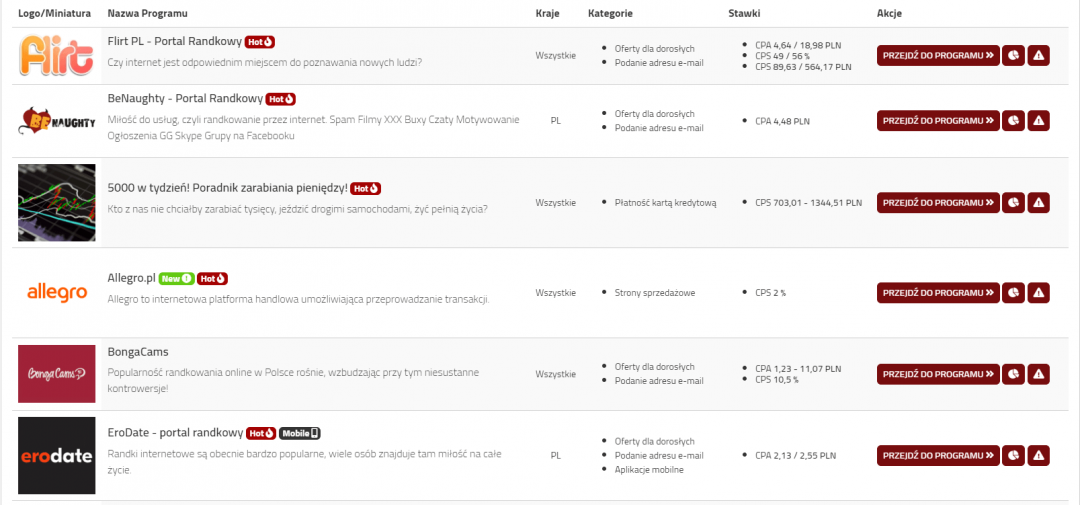Click warning triangle icon for Allegro.pl
Screen dimensions: 1080x505
click(1038, 293)
